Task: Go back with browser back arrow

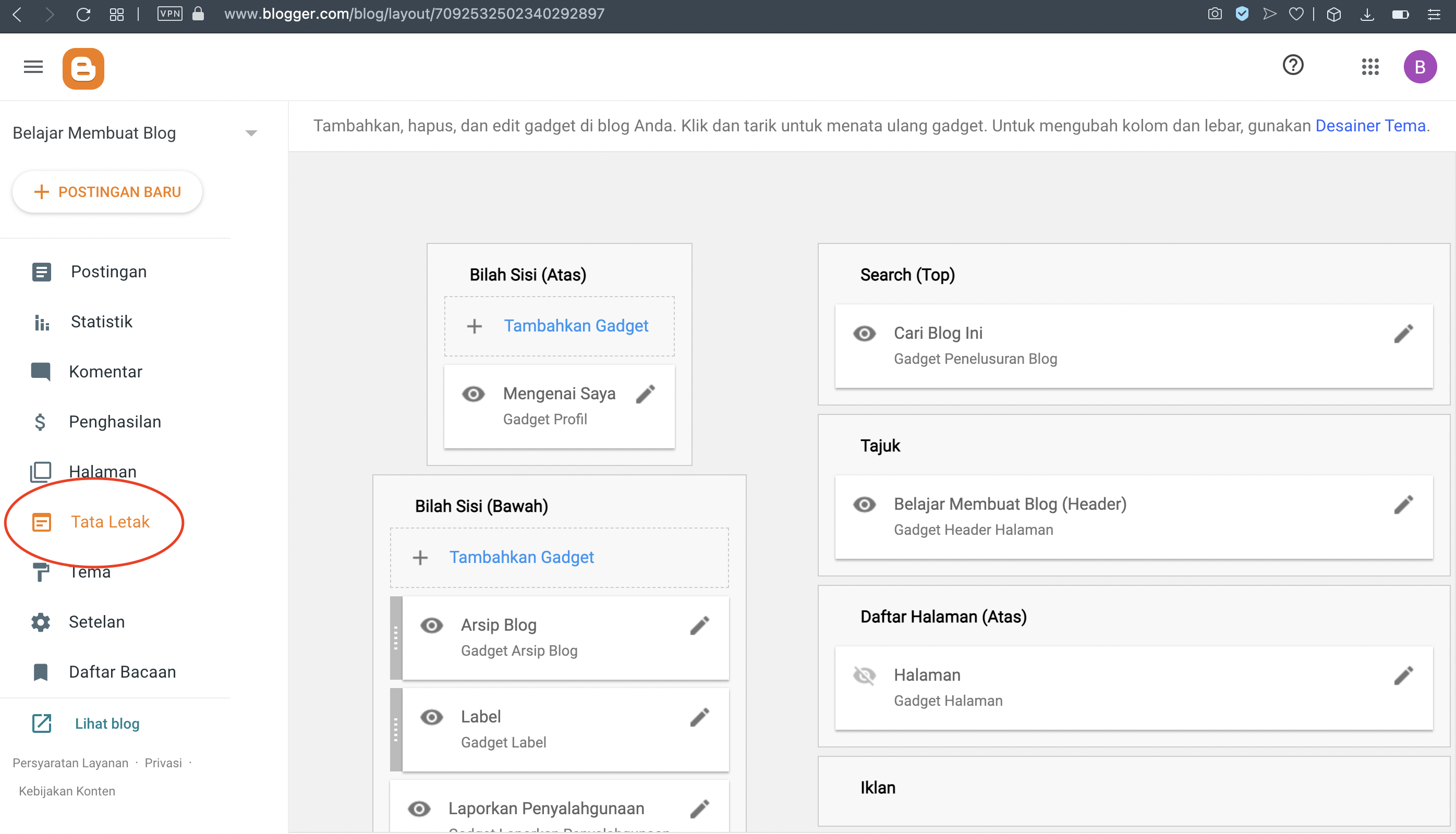Action: tap(17, 14)
